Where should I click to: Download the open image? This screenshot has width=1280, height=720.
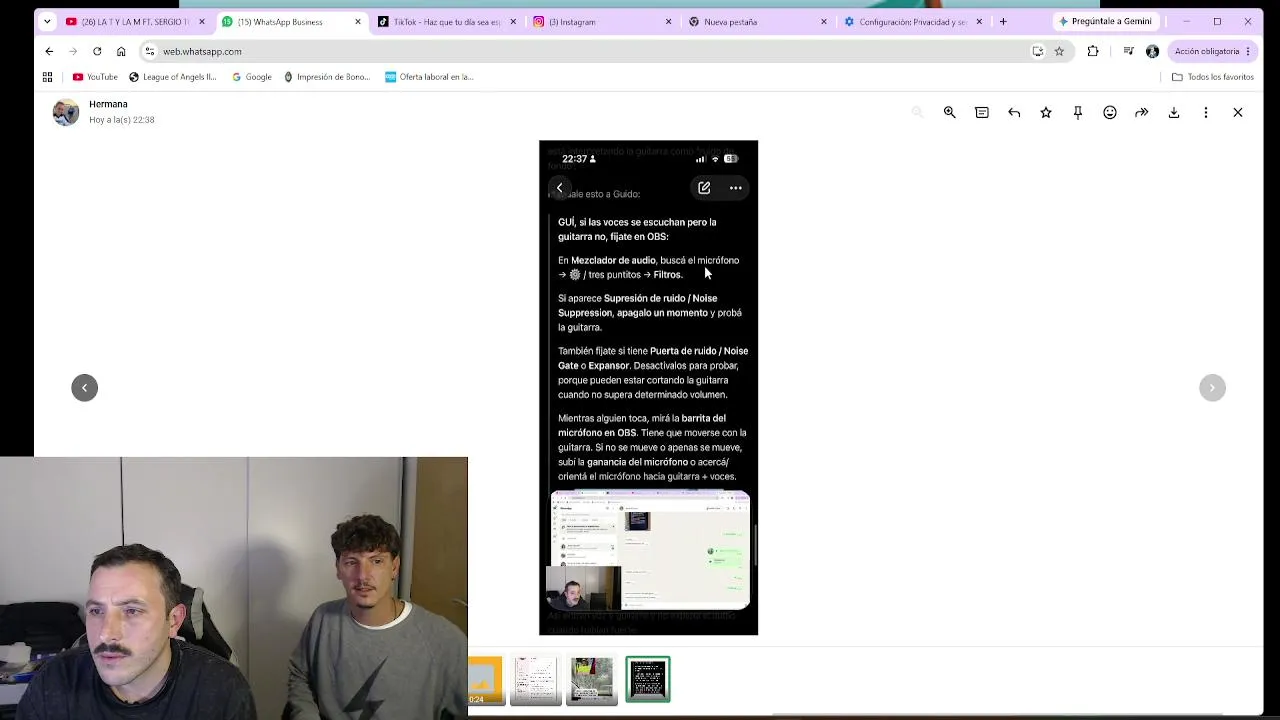click(1174, 113)
